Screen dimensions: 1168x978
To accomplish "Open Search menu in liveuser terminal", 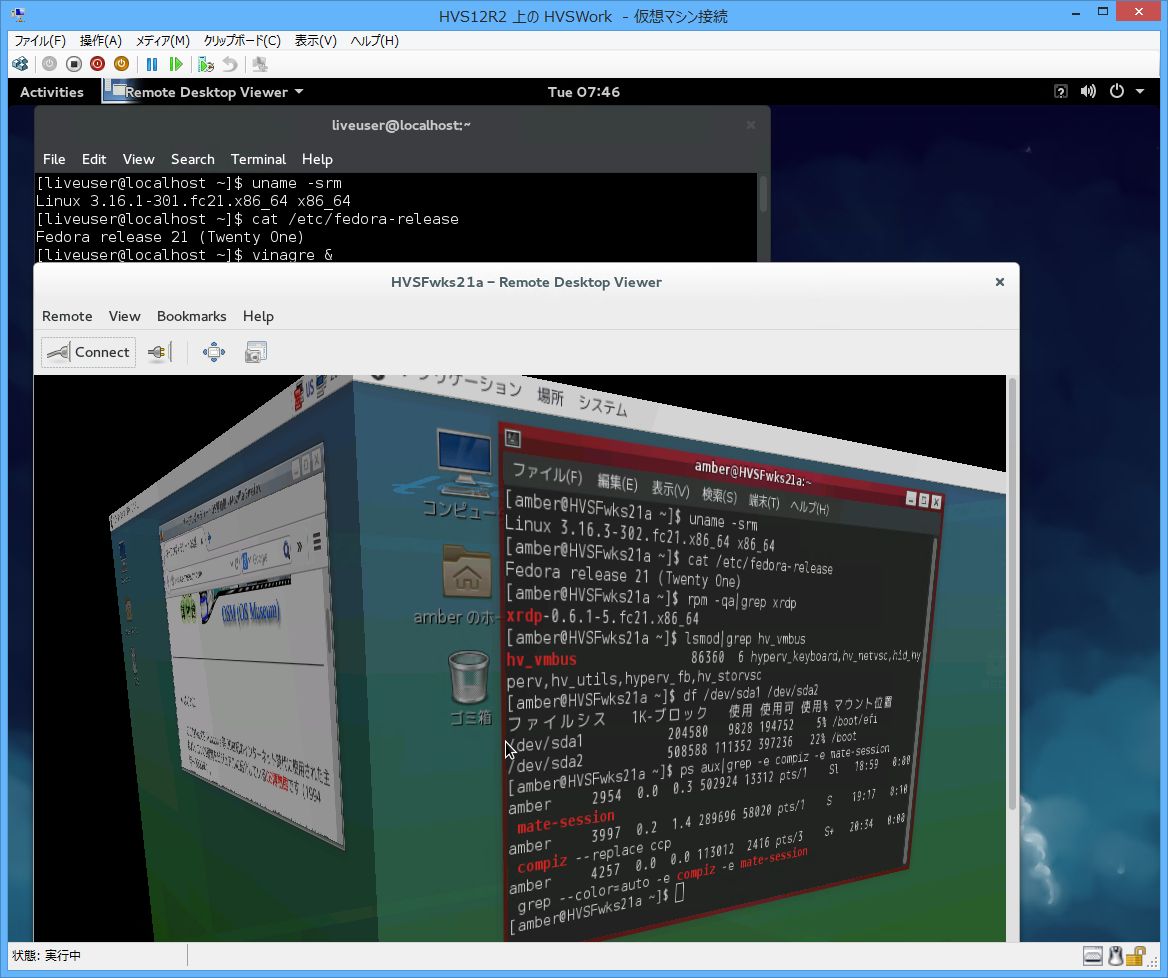I will coord(192,159).
